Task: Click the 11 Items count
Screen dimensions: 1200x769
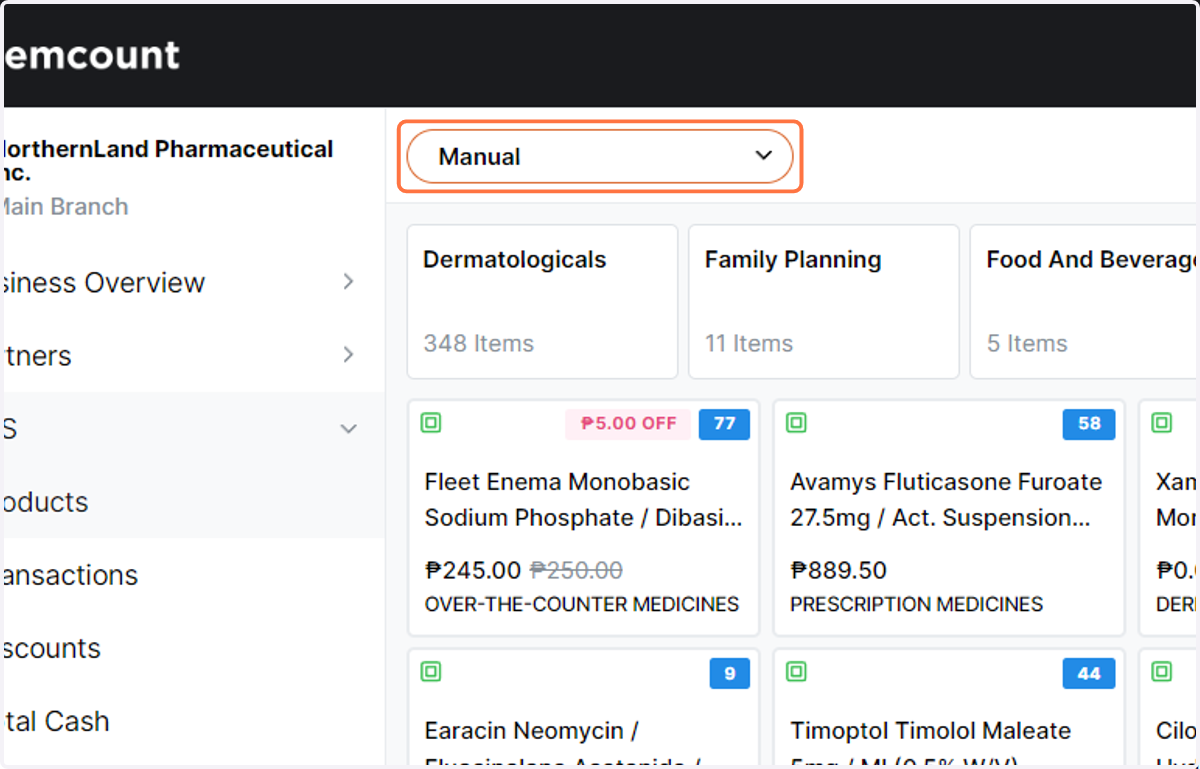Action: coord(749,344)
